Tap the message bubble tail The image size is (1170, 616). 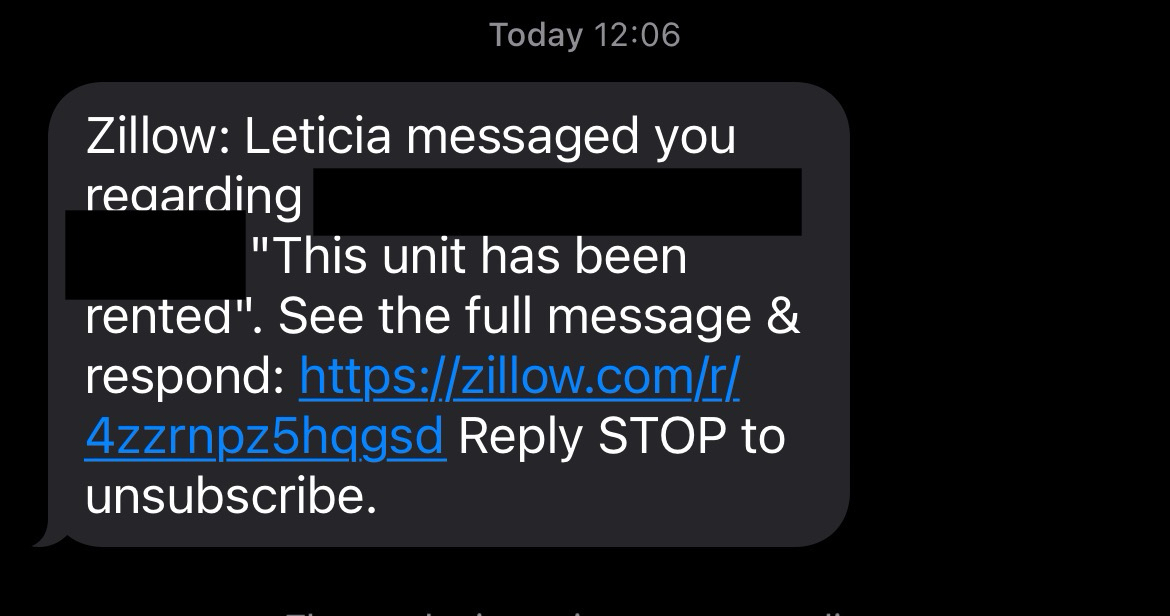coord(48,537)
